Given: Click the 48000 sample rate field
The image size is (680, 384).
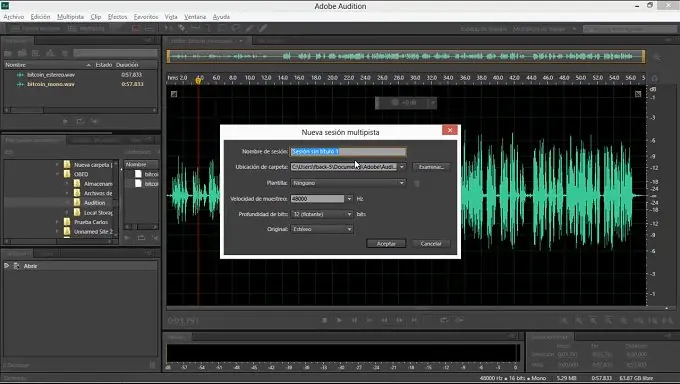Looking at the screenshot, I should point(318,198).
